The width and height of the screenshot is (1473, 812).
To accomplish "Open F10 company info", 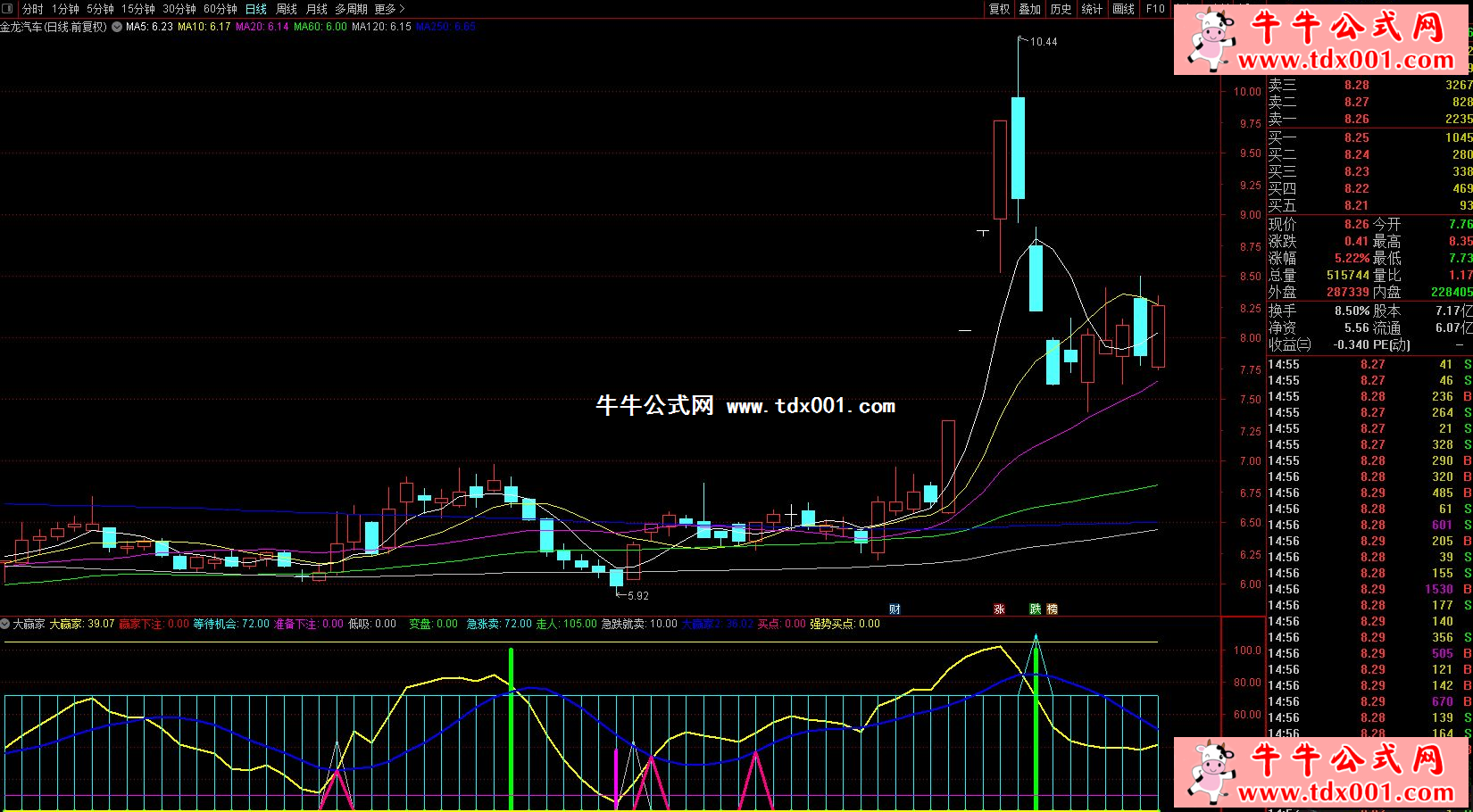I will pyautogui.click(x=1156, y=9).
